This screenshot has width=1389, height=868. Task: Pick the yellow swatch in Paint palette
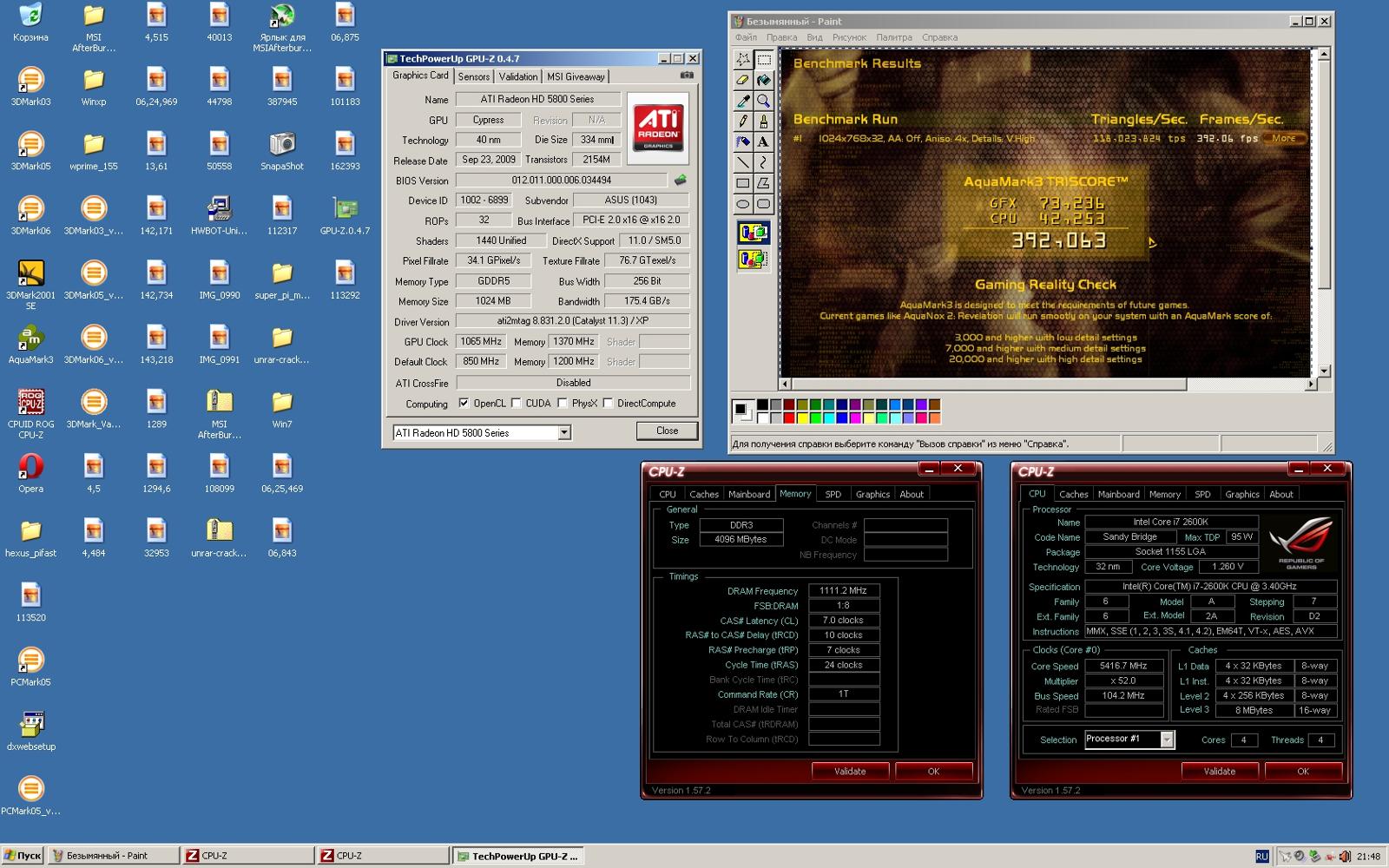802,418
